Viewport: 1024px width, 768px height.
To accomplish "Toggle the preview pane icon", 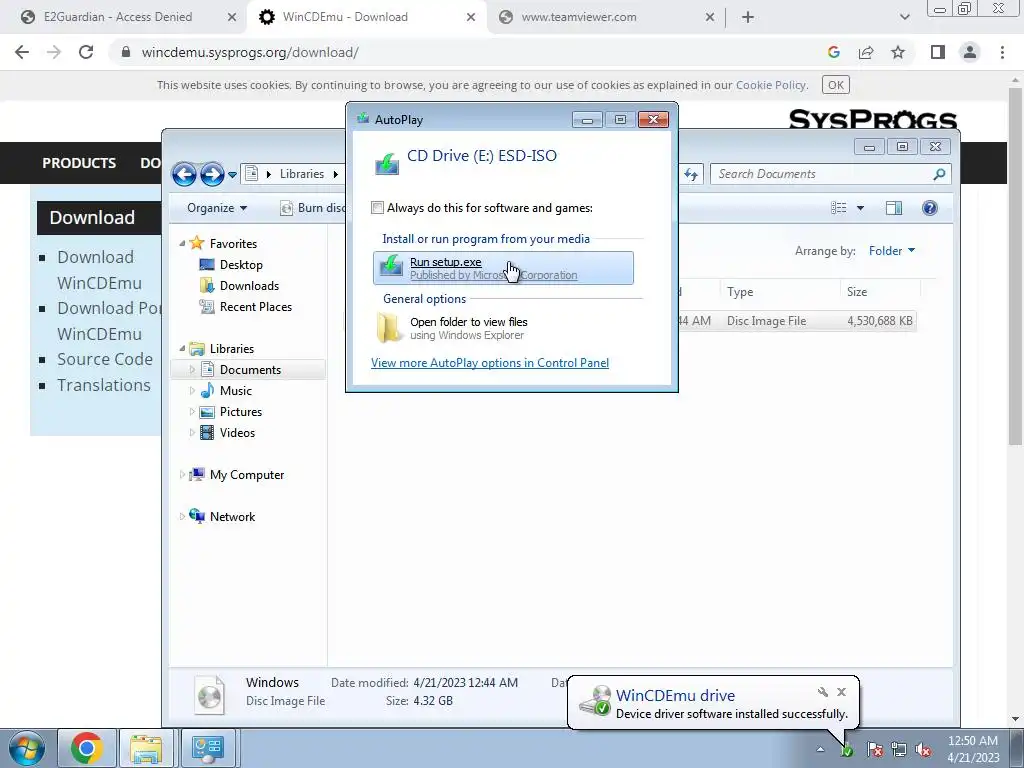I will point(893,208).
